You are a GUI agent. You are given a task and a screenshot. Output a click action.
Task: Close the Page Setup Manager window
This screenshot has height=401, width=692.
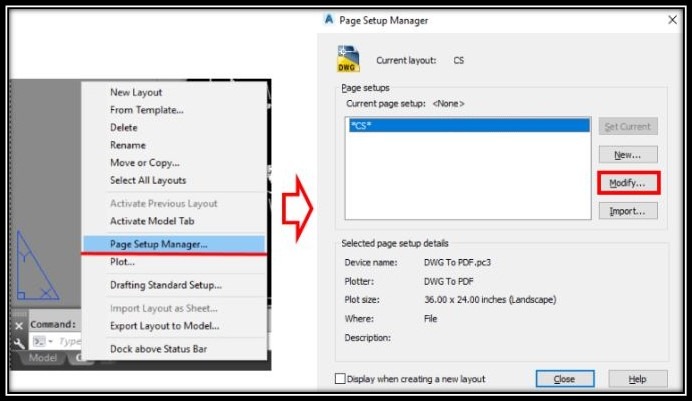(x=672, y=20)
